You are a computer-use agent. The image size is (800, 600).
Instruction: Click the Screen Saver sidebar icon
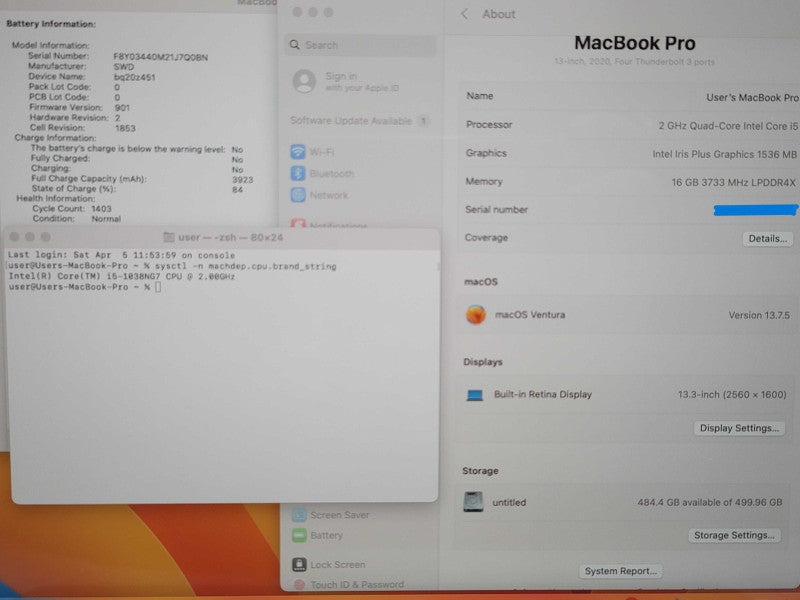(x=299, y=515)
